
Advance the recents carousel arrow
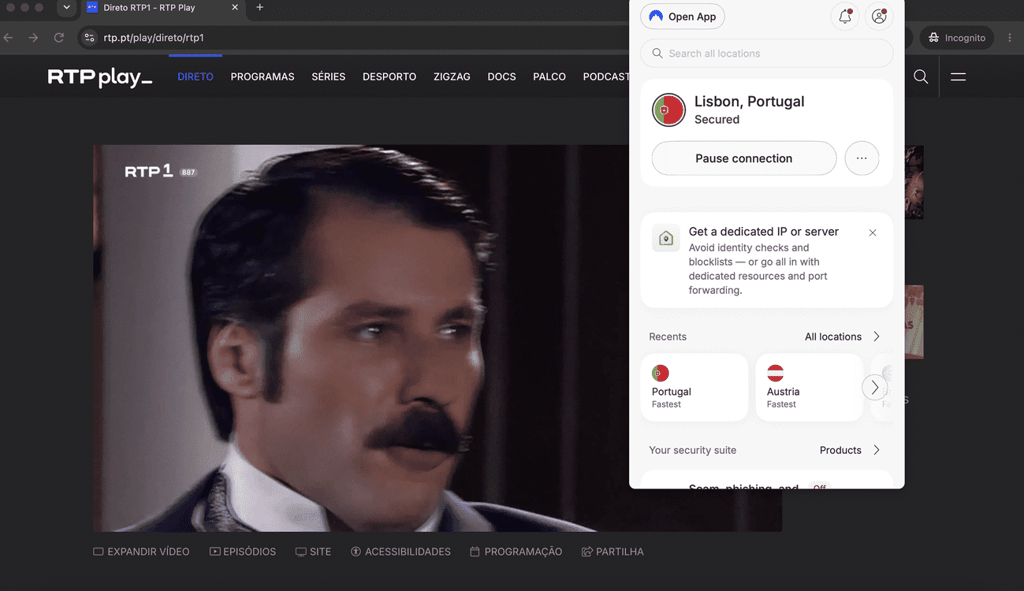point(874,387)
